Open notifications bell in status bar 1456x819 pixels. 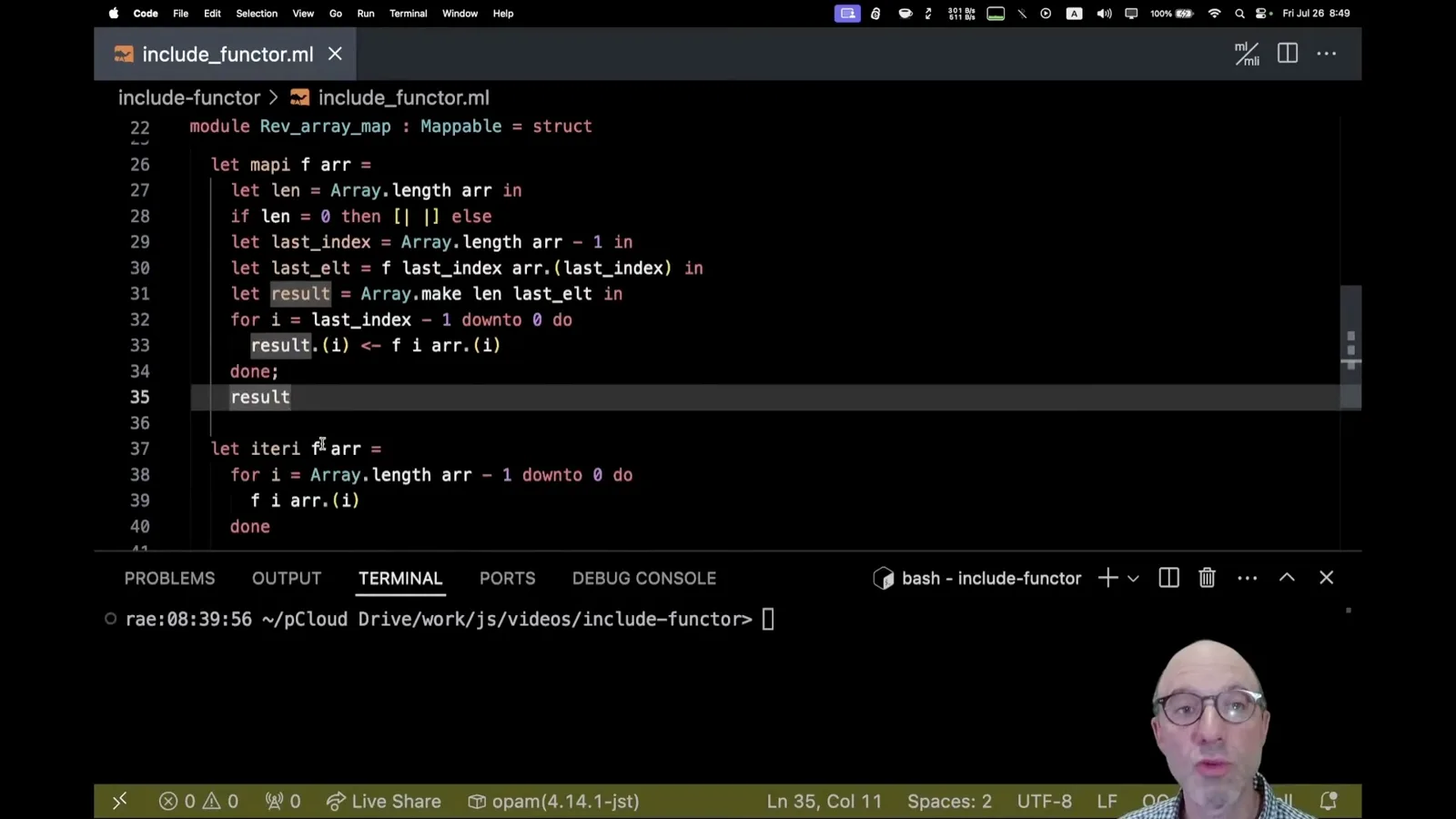pyautogui.click(x=1329, y=801)
